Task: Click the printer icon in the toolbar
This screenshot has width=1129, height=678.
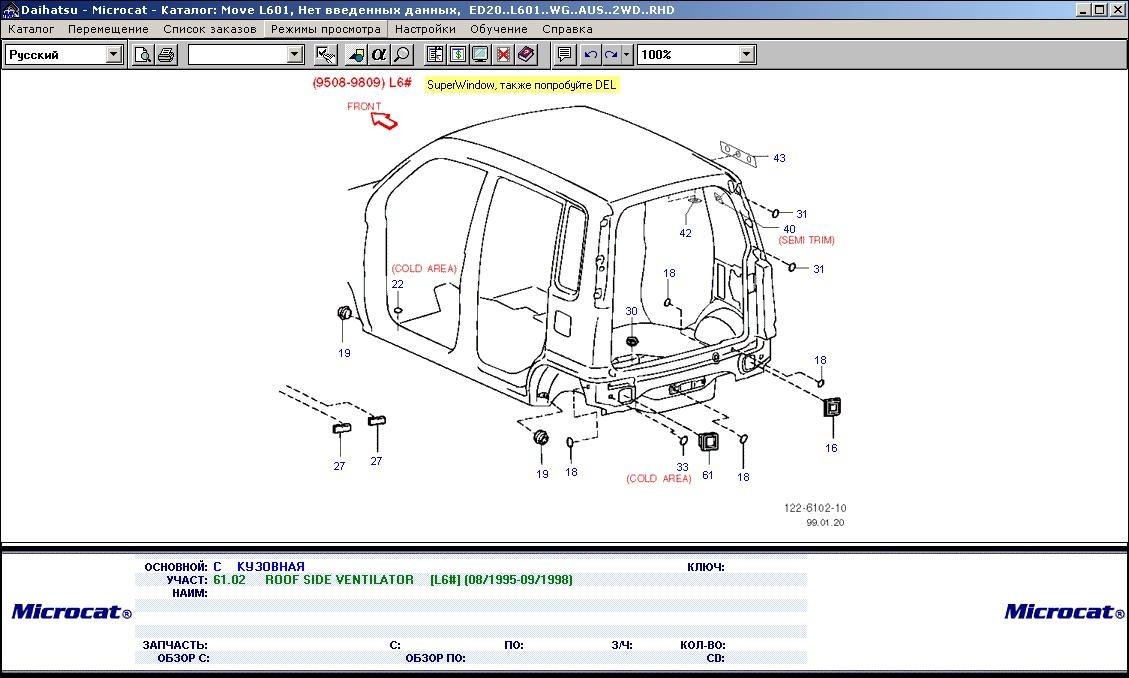Action: point(166,55)
